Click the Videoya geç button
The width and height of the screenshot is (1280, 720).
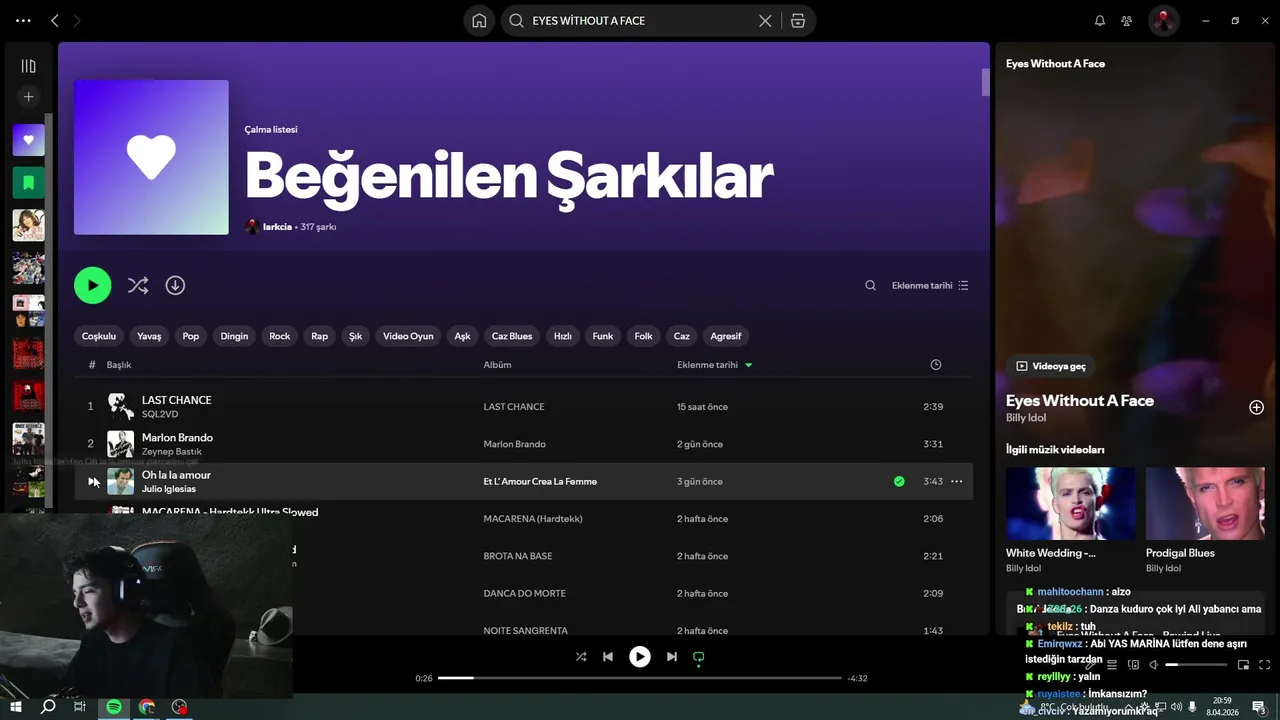tap(1051, 366)
